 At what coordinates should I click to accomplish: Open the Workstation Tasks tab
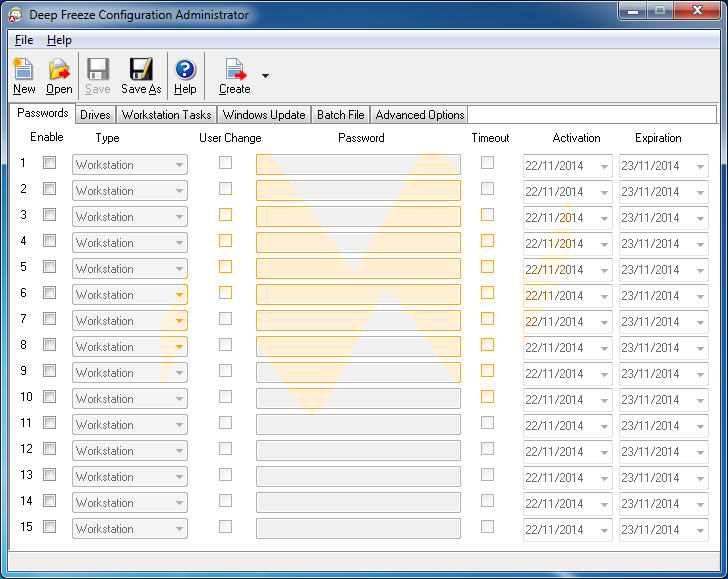pos(167,115)
